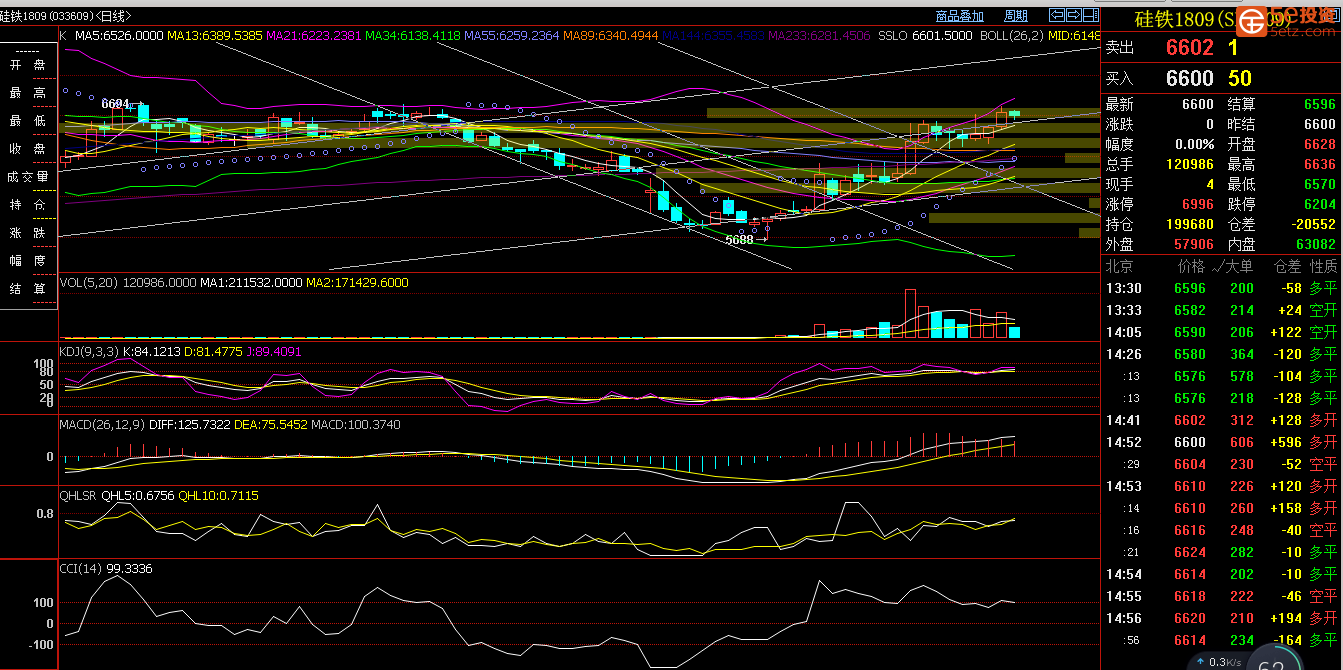This screenshot has height=670, width=1343.
Task: Click the 跌停 limit-down value 6204
Action: (1319, 205)
